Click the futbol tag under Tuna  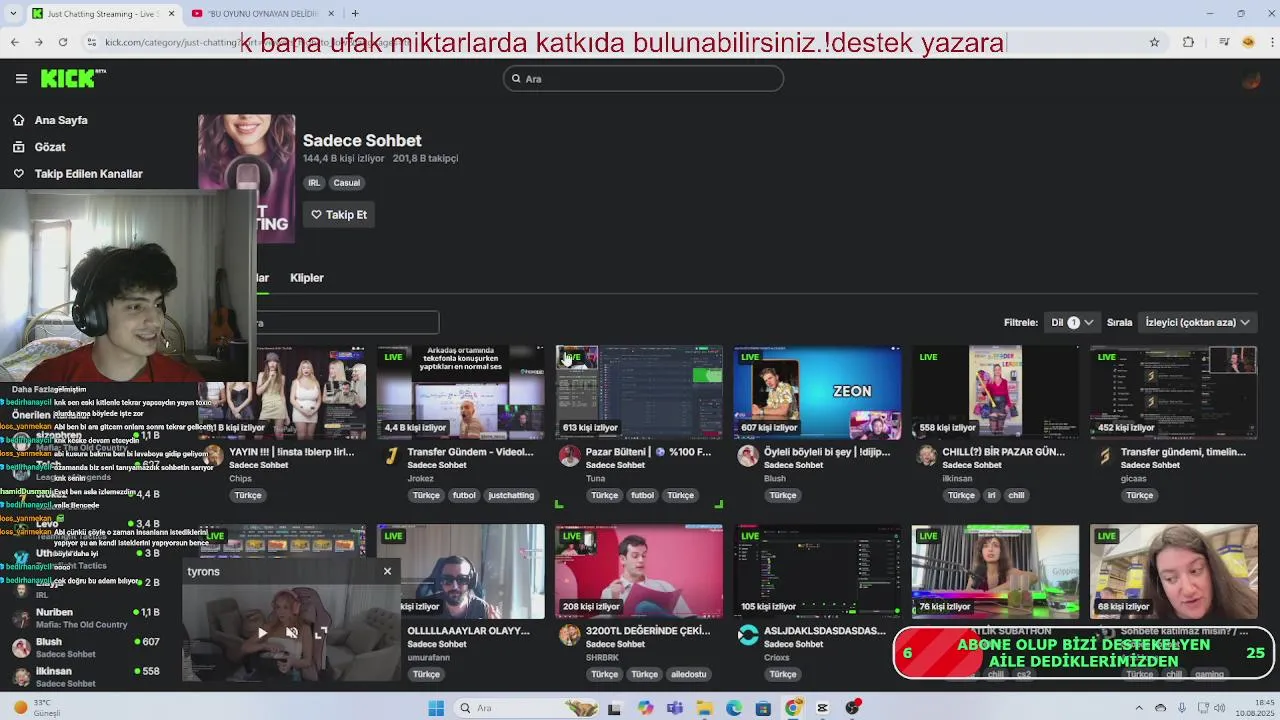tap(642, 495)
